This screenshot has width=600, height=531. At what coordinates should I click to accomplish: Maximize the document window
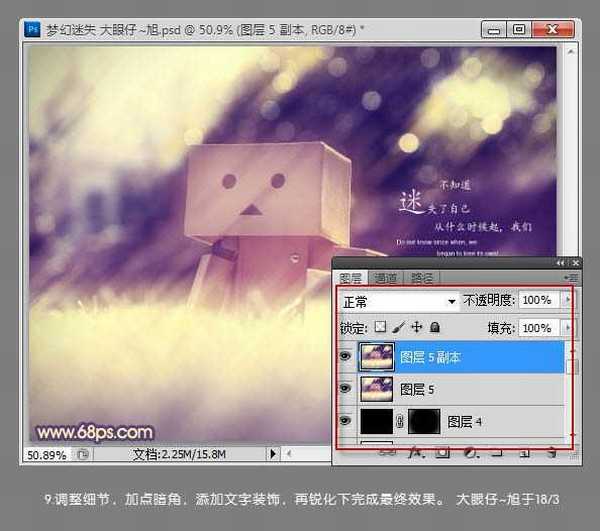coord(519,30)
